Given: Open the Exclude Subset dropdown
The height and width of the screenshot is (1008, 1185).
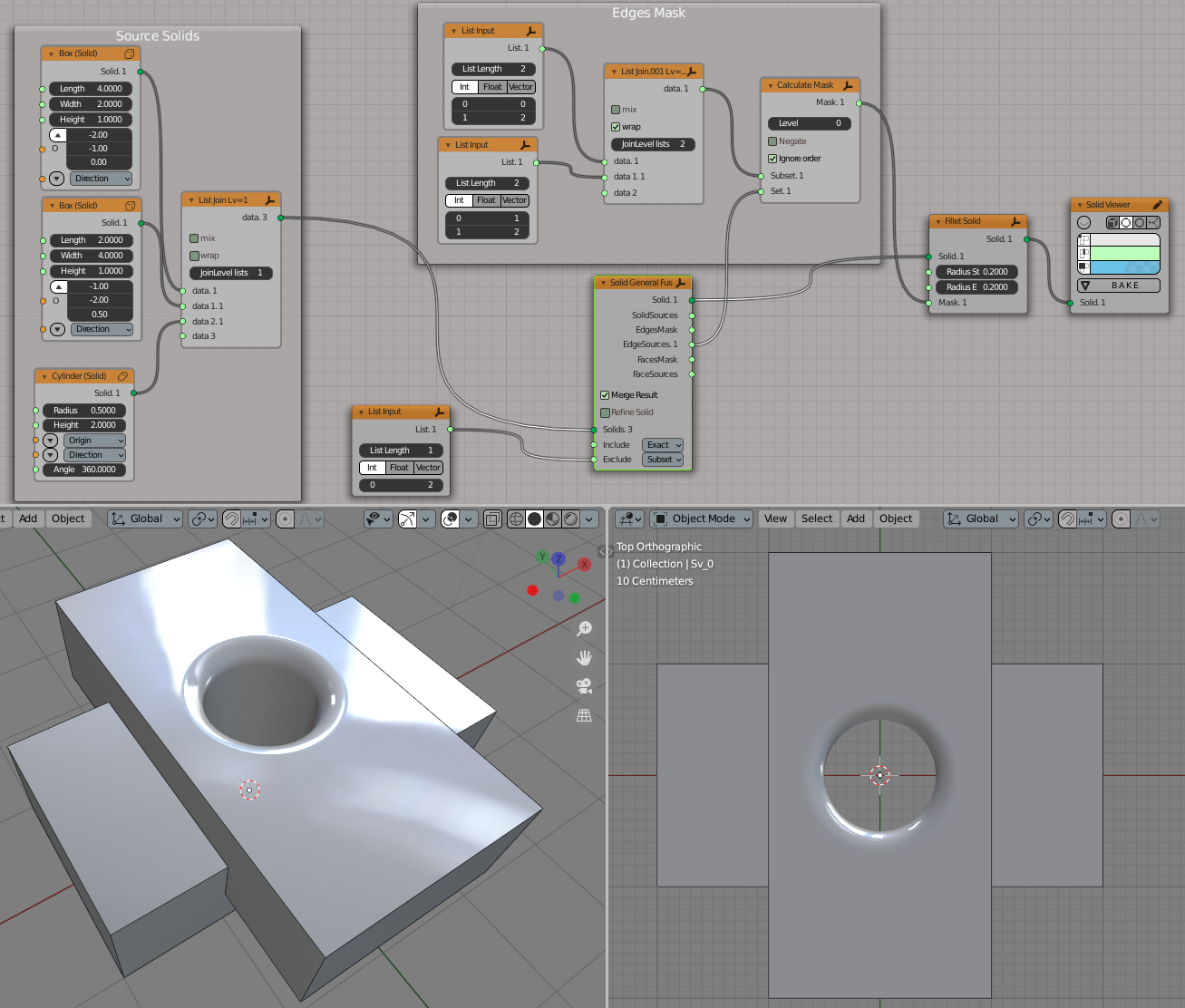Looking at the screenshot, I should [663, 460].
